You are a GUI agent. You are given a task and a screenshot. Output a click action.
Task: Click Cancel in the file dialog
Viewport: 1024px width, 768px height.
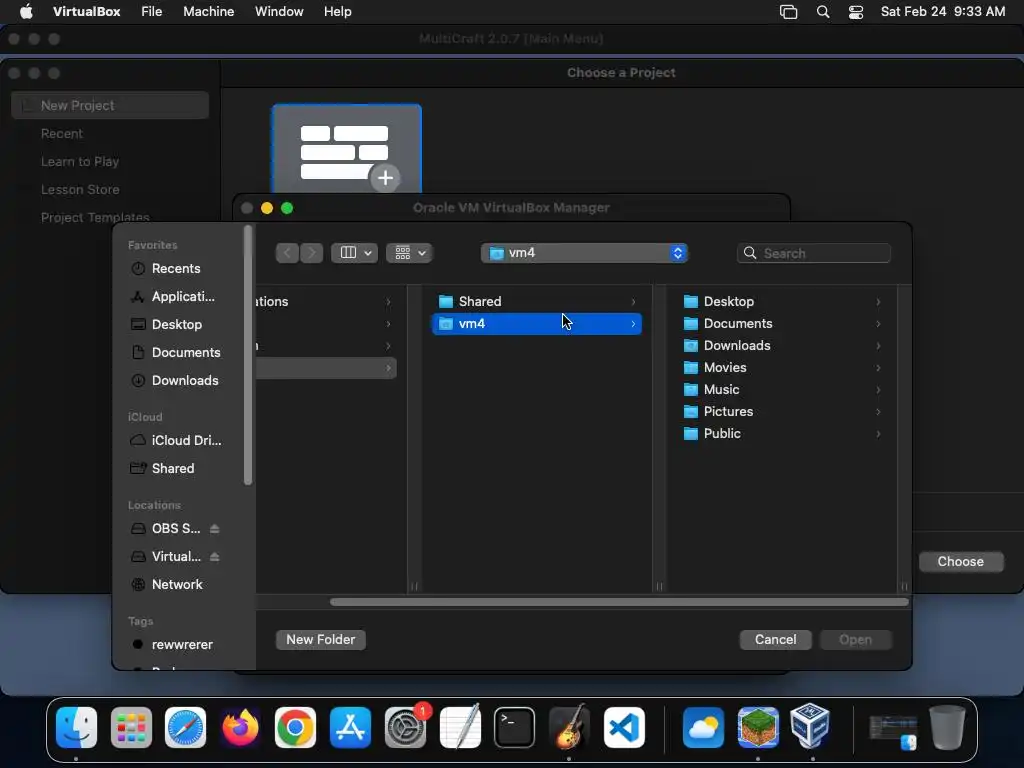coord(775,639)
